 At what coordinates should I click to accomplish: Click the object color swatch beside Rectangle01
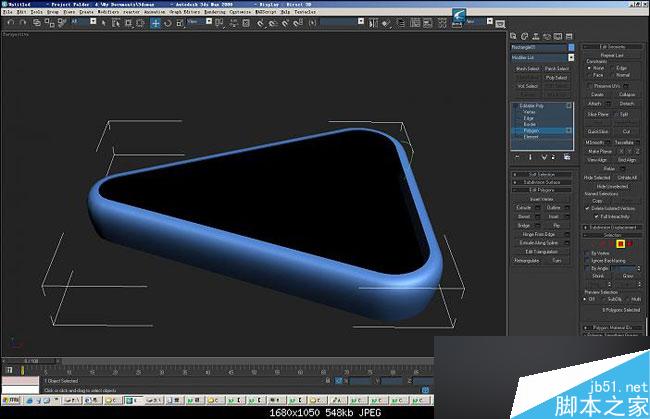click(572, 45)
